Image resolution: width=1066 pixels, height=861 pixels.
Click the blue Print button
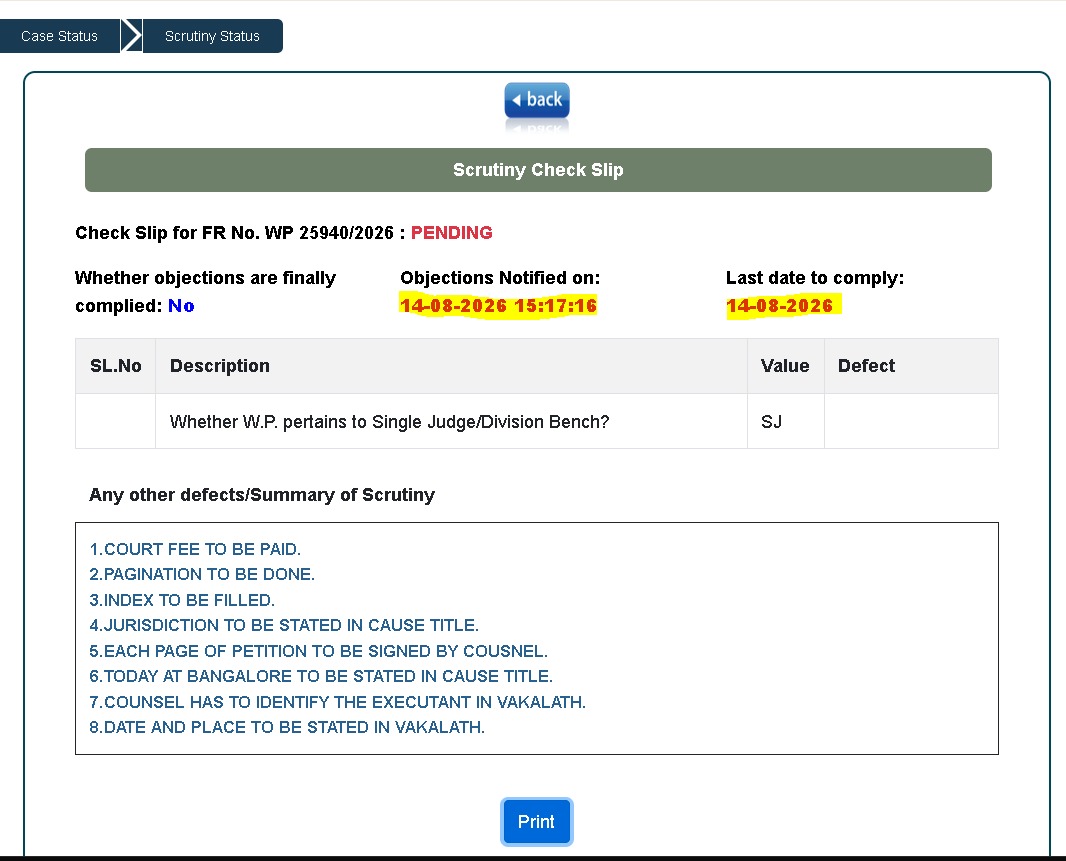(536, 822)
